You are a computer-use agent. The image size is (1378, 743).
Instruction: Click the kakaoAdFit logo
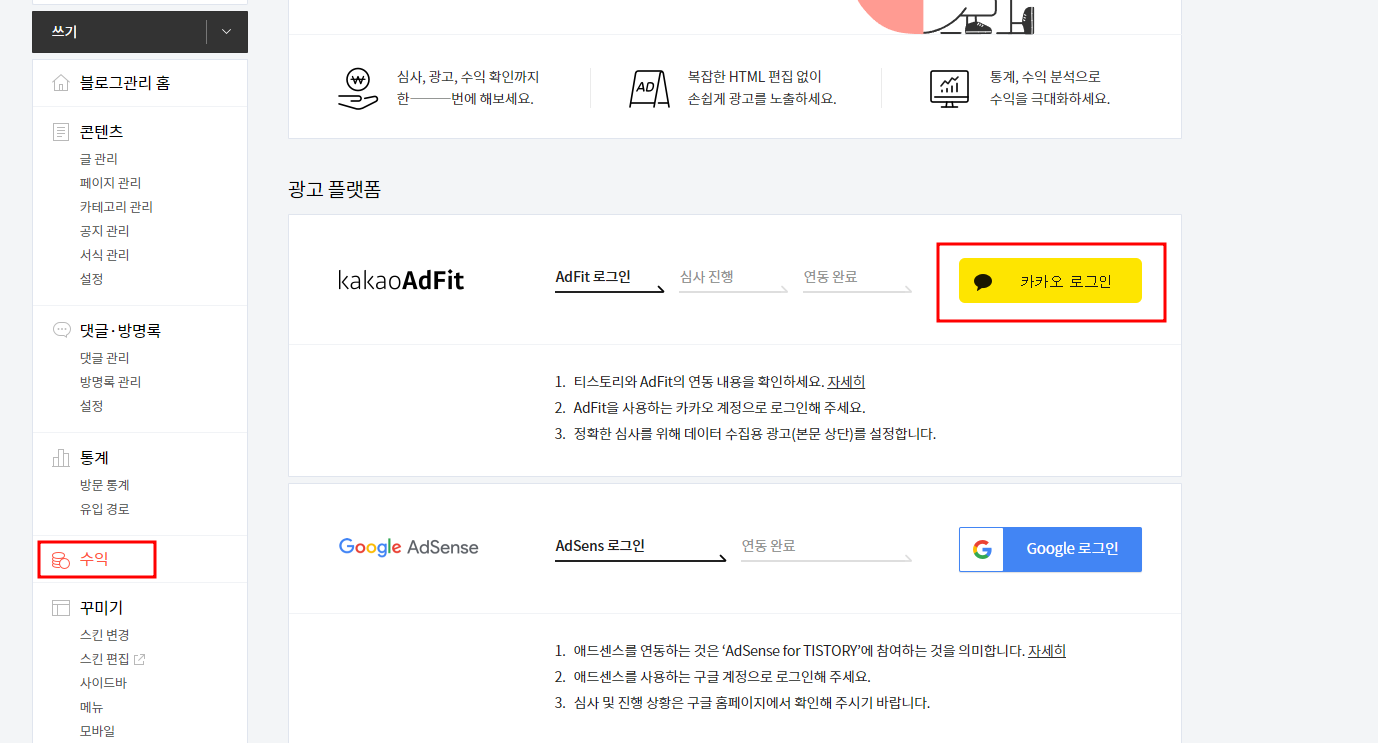tap(401, 280)
